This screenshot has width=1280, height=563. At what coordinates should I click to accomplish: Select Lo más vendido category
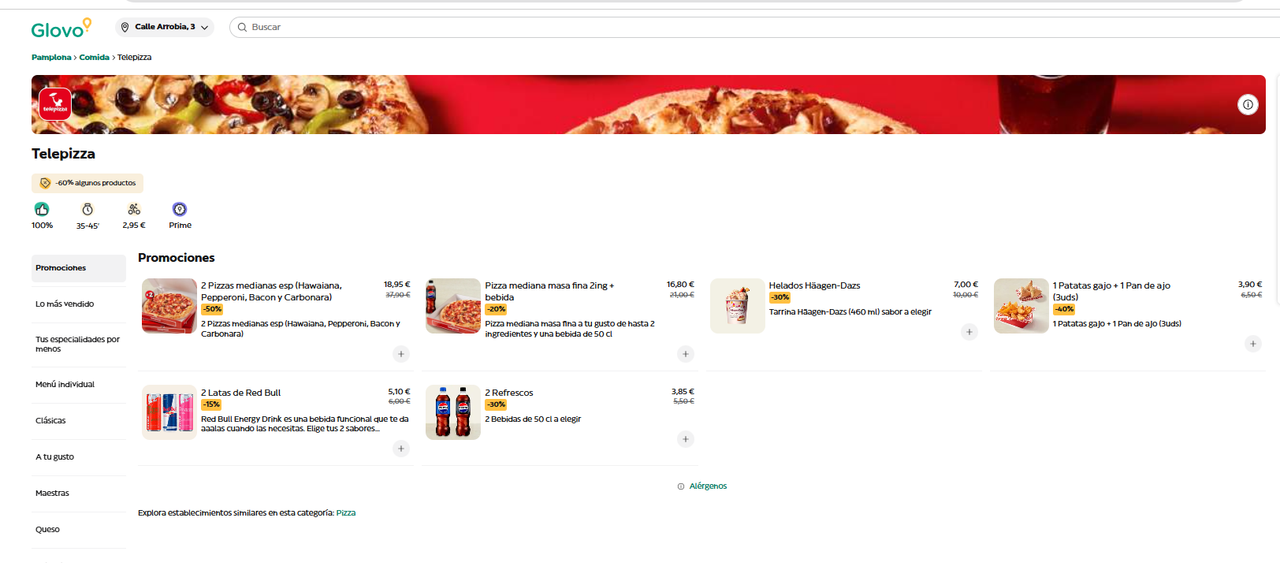click(x=78, y=304)
